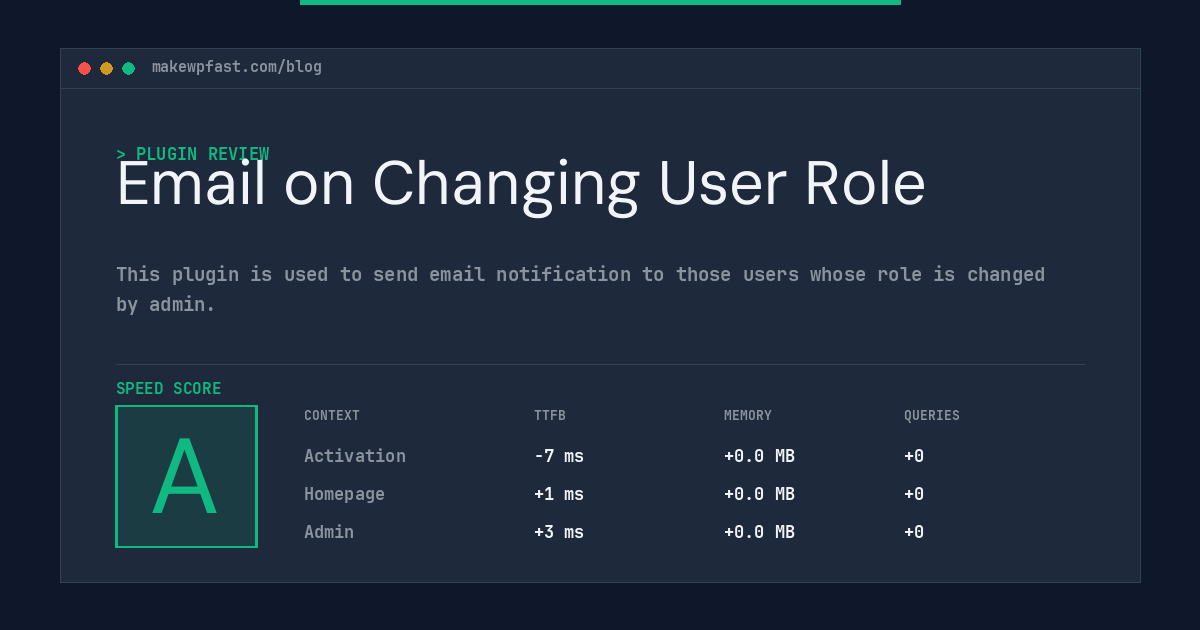Click the plugin description paragraph
Viewport: 1200px width, 630px height.
(x=580, y=289)
